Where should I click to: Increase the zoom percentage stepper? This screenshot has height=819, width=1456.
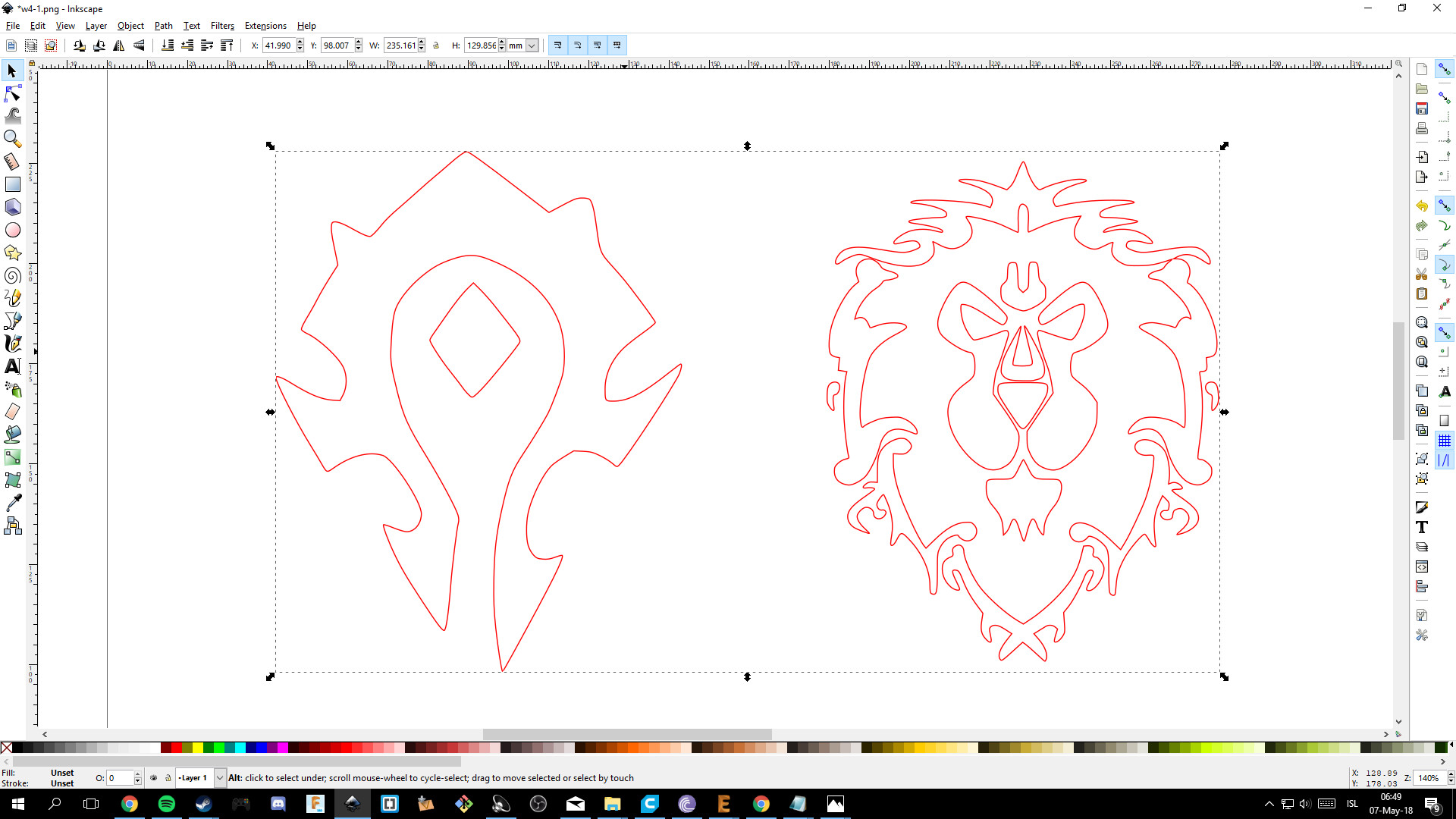coord(1451,774)
